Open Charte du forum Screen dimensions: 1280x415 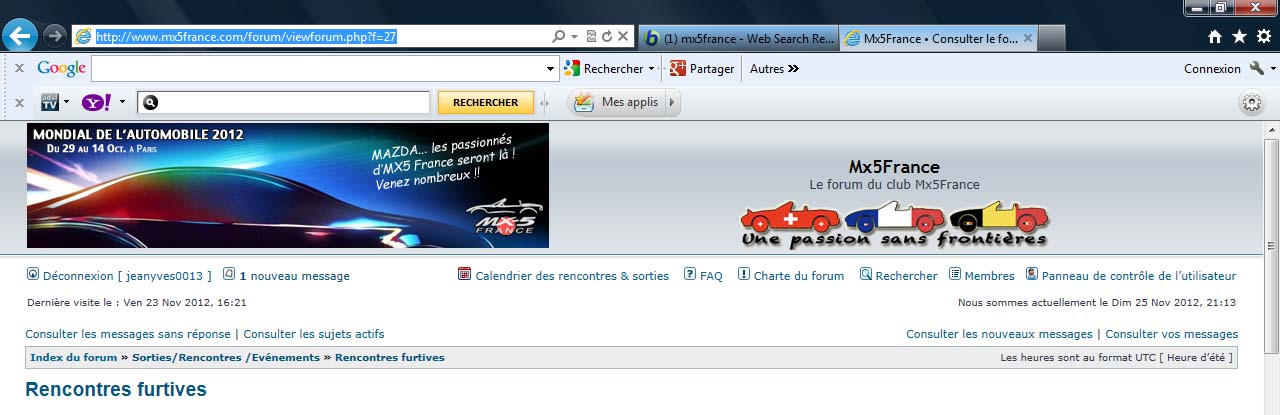click(x=799, y=276)
